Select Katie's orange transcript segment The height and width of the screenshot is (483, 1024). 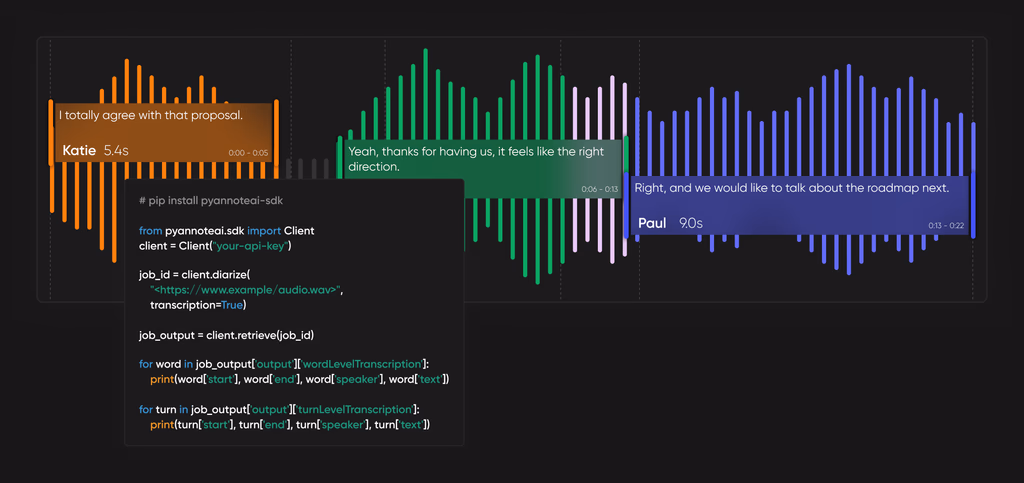point(163,133)
